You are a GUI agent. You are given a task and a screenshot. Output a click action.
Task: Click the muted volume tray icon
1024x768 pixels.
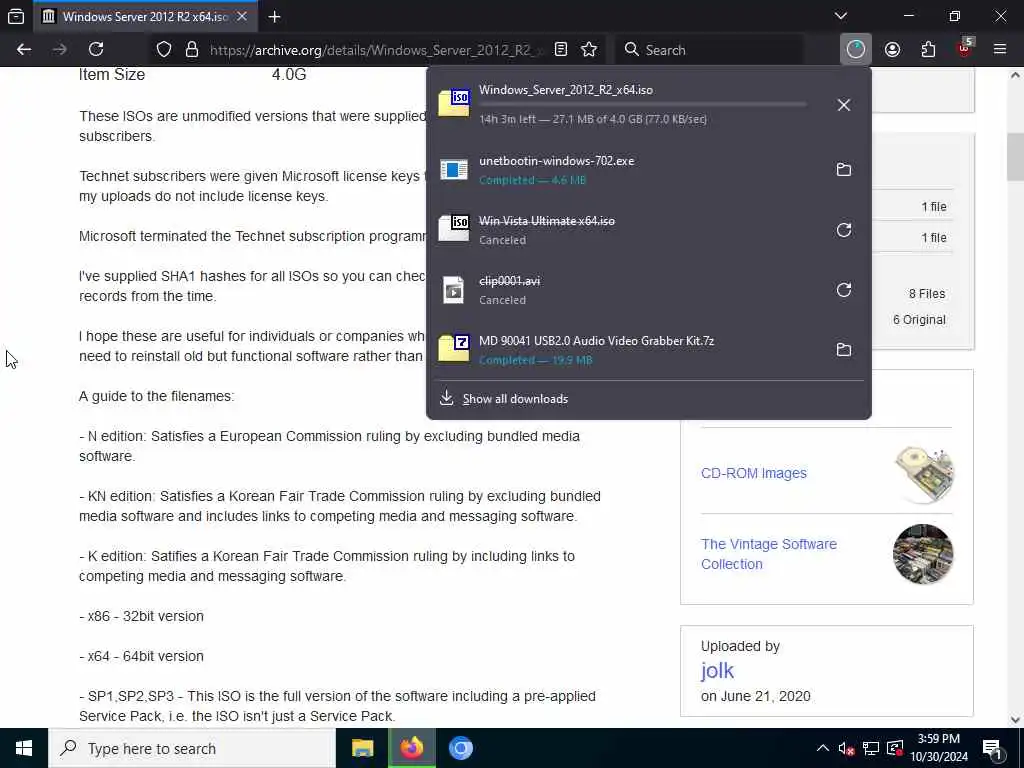(x=846, y=748)
